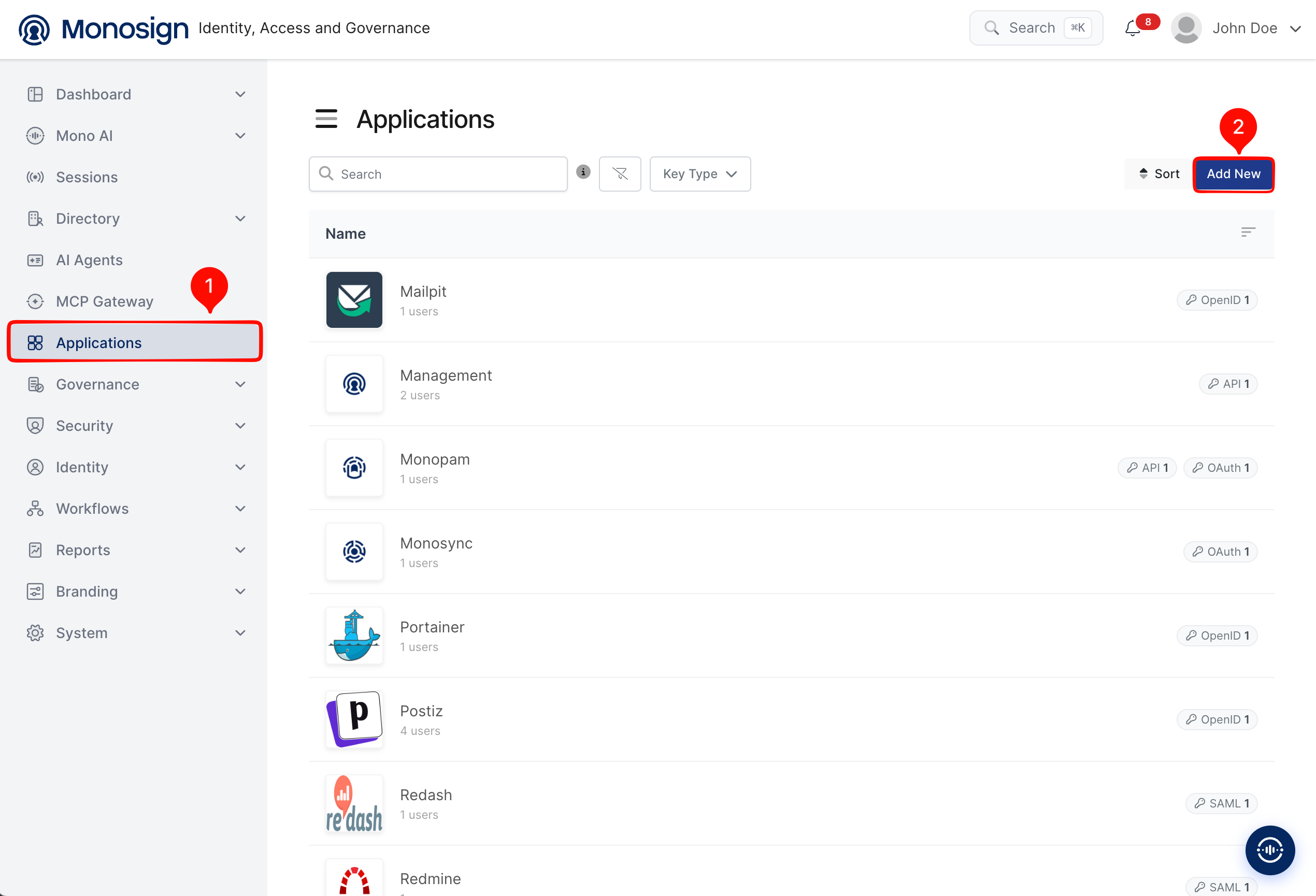This screenshot has height=896, width=1316.
Task: Expand the Governance menu chevron
Action: [x=240, y=384]
